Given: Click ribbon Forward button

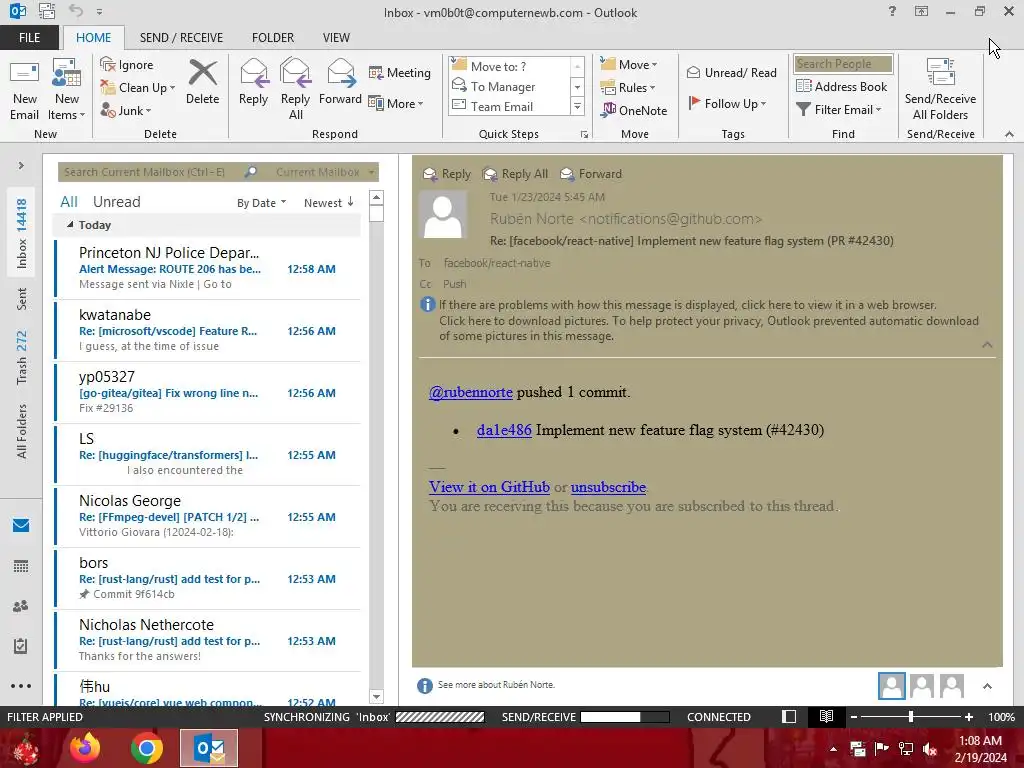Looking at the screenshot, I should coord(340,82).
